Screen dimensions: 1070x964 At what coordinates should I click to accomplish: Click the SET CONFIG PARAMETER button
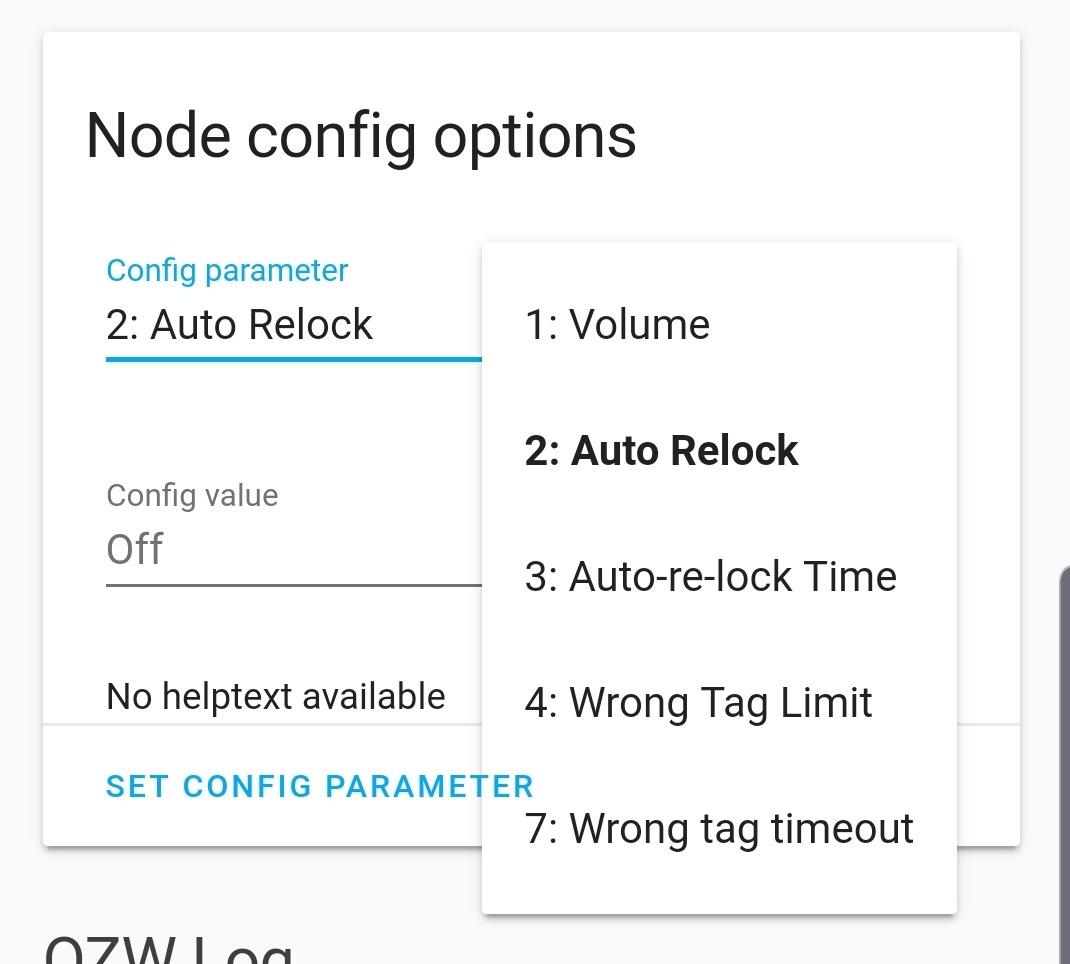pyautogui.click(x=320, y=786)
